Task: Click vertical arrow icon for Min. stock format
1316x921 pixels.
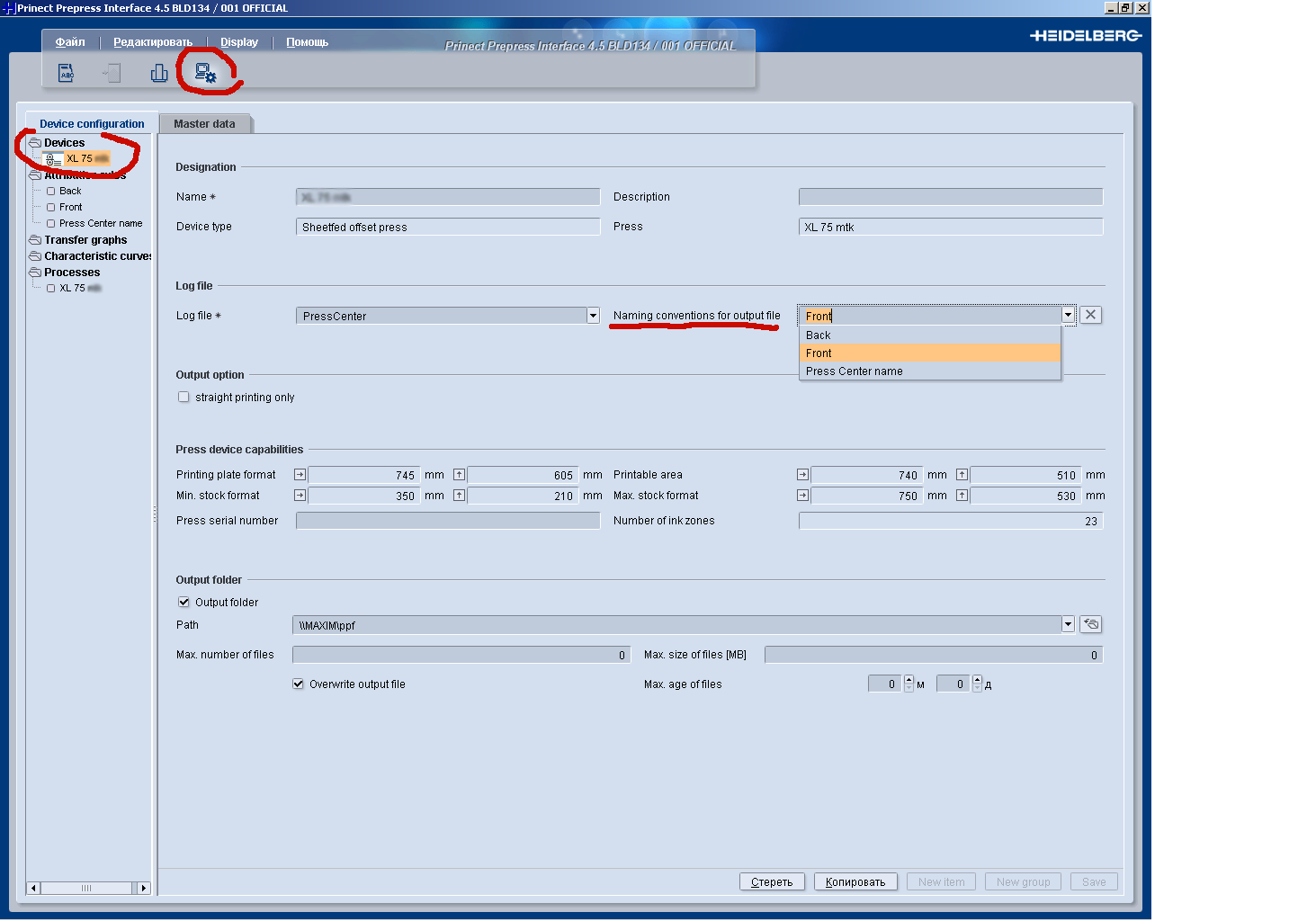Action: [x=459, y=495]
